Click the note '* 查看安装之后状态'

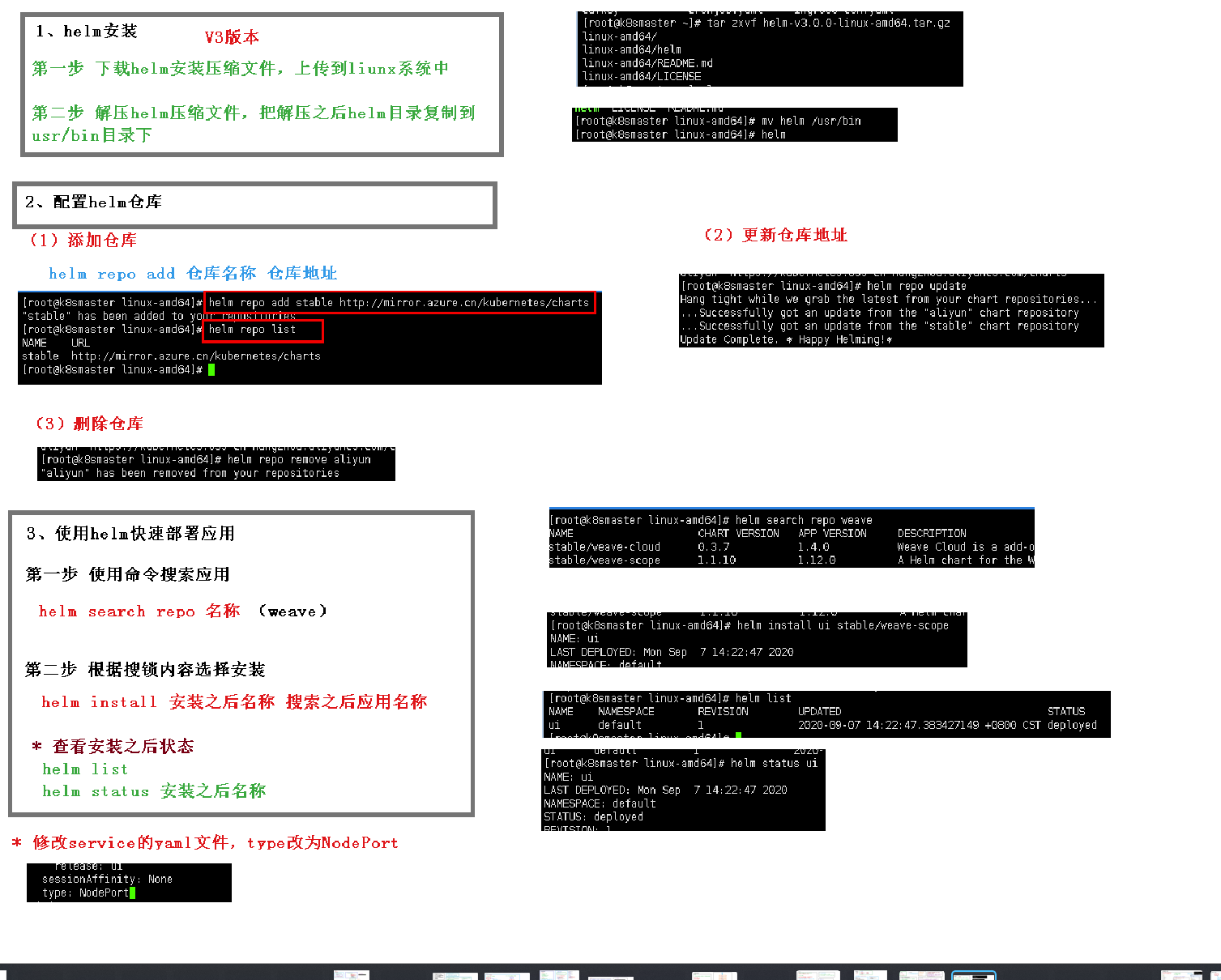(113, 747)
